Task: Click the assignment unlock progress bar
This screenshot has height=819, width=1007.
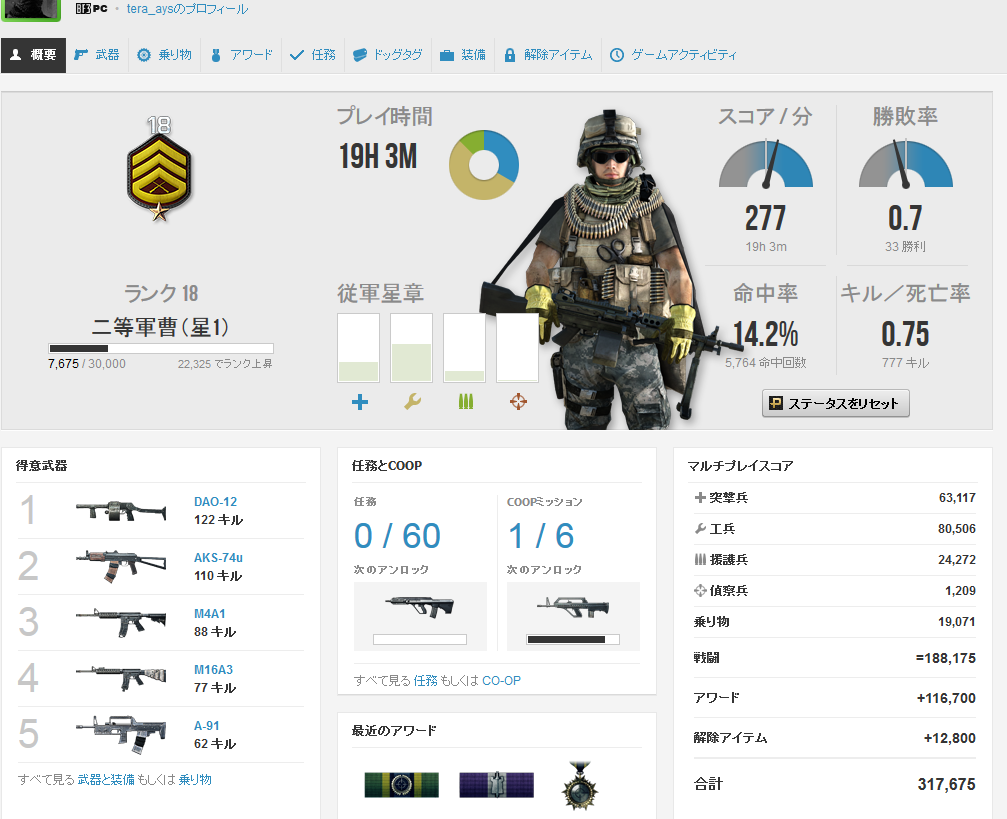Action: (420, 640)
